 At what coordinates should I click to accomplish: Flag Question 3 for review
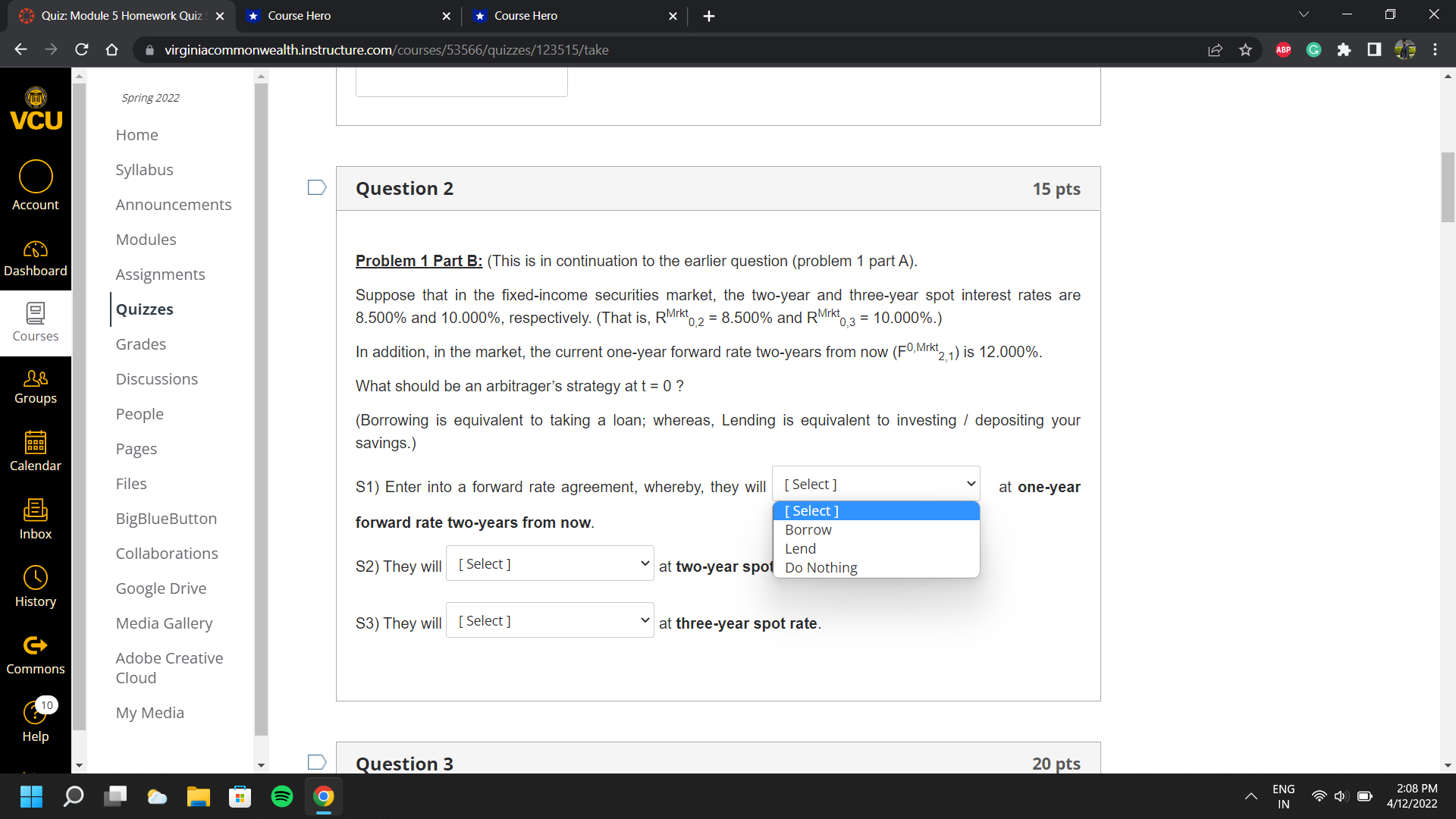316,761
